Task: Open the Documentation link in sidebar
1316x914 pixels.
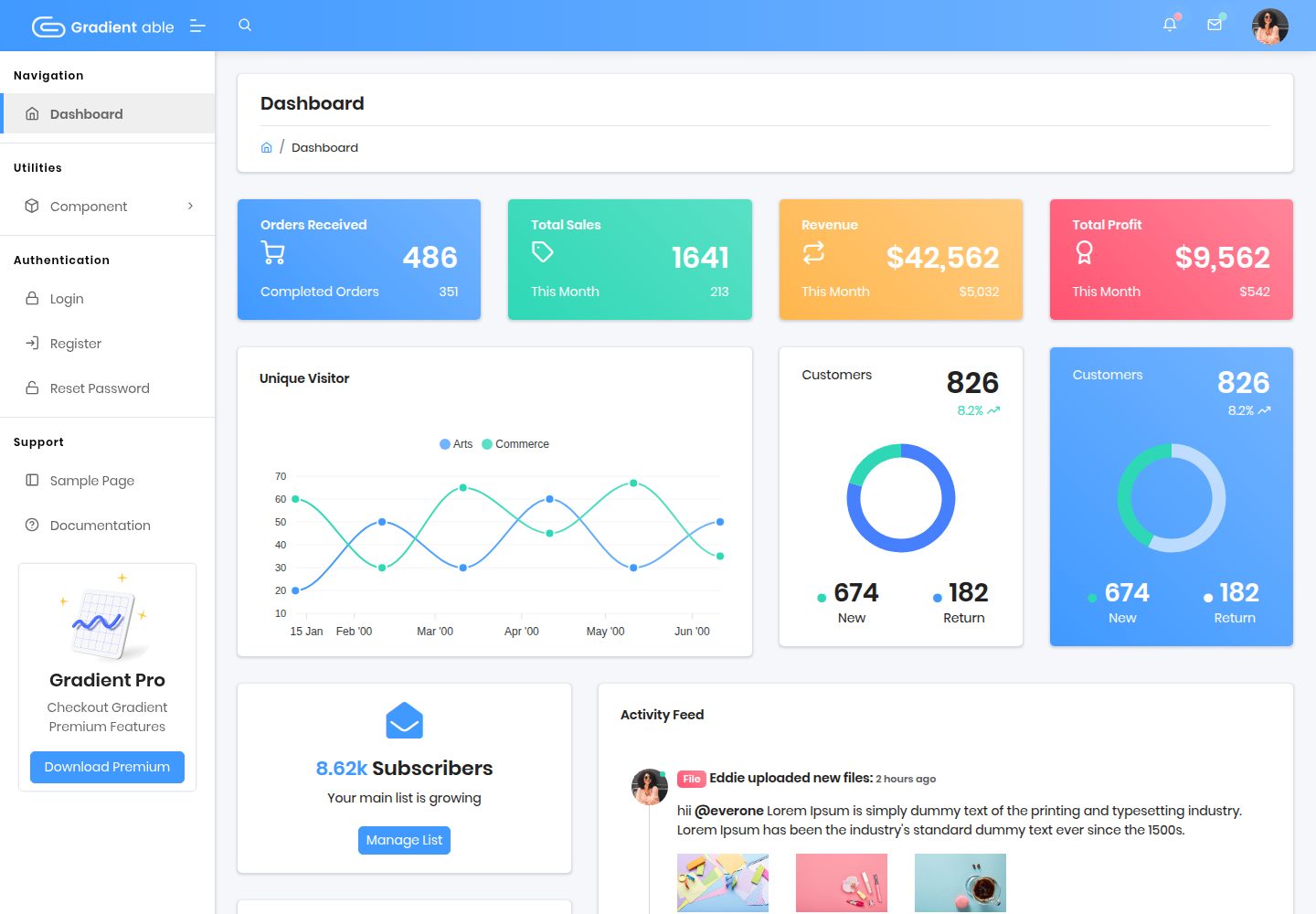Action: coord(108,525)
